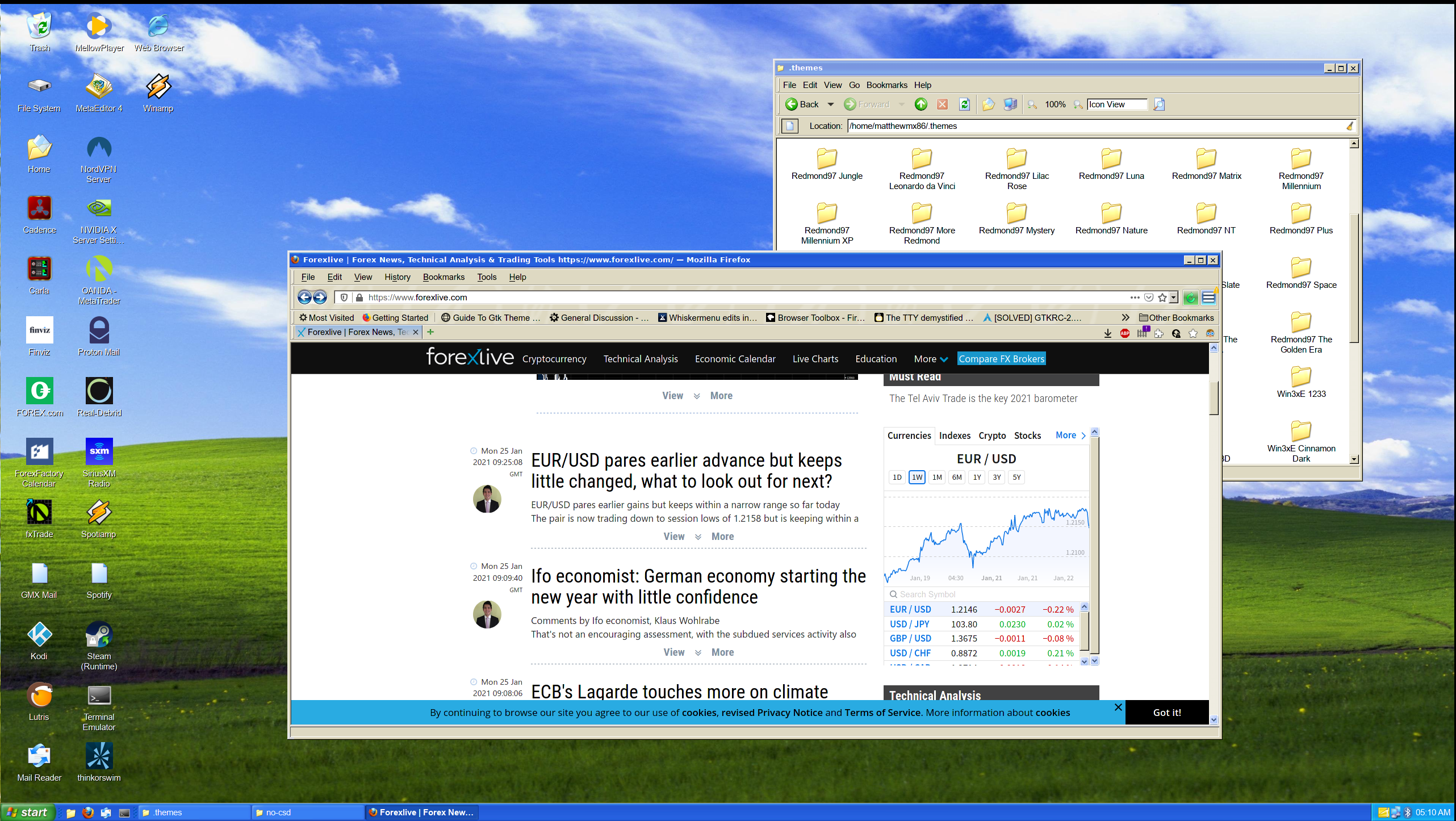1456x821 pixels.
Task: Expand More dropdown in Forexlive navigation
Action: coord(931,359)
